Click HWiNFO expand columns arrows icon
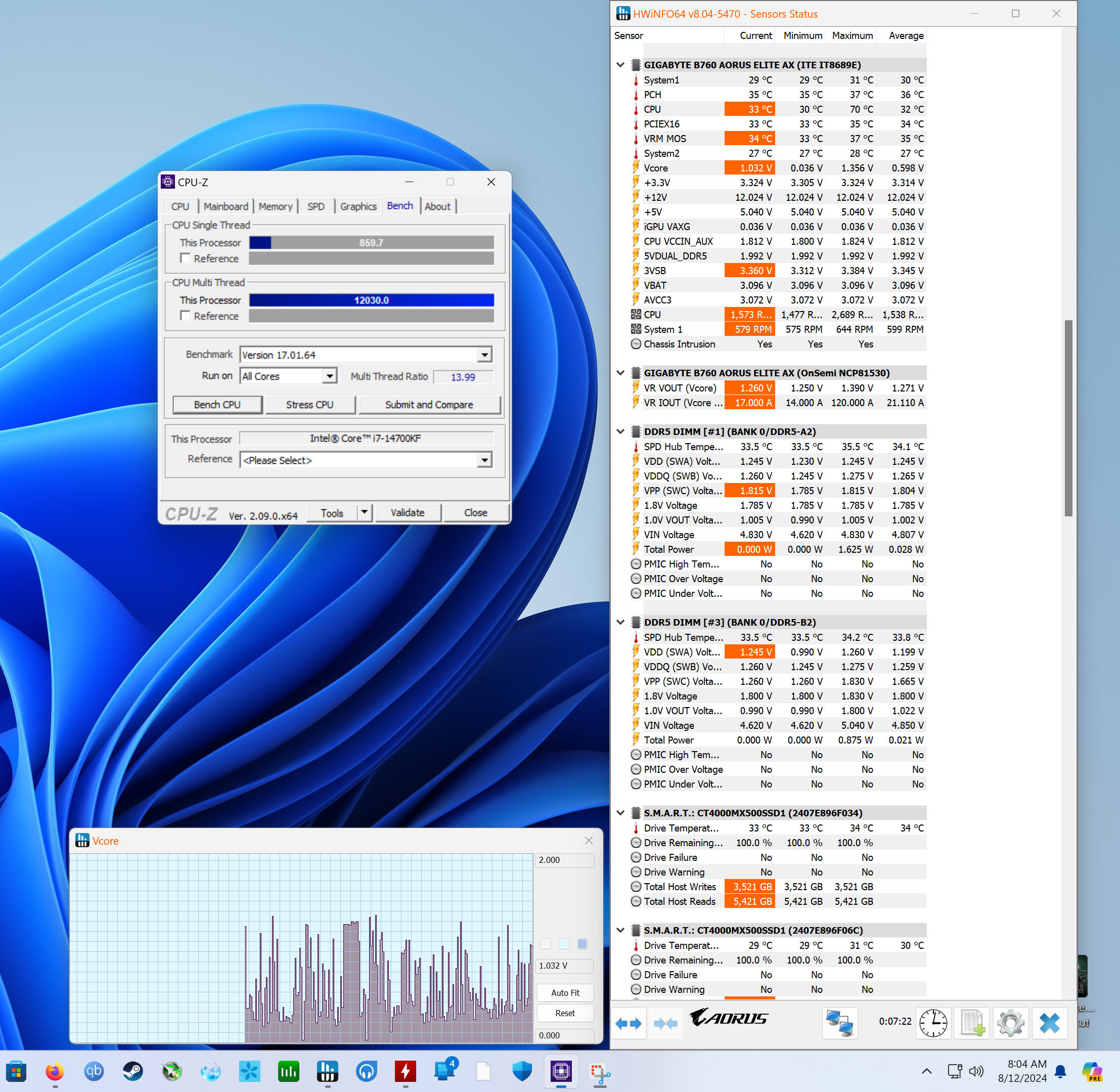Screen dimensions: 1120x1092 click(x=628, y=1023)
